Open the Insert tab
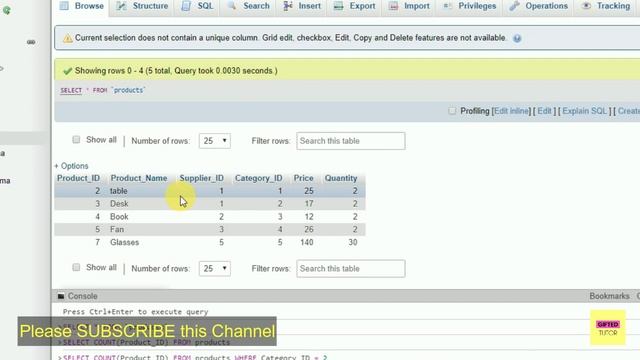The height and width of the screenshot is (360, 640). pos(302,6)
